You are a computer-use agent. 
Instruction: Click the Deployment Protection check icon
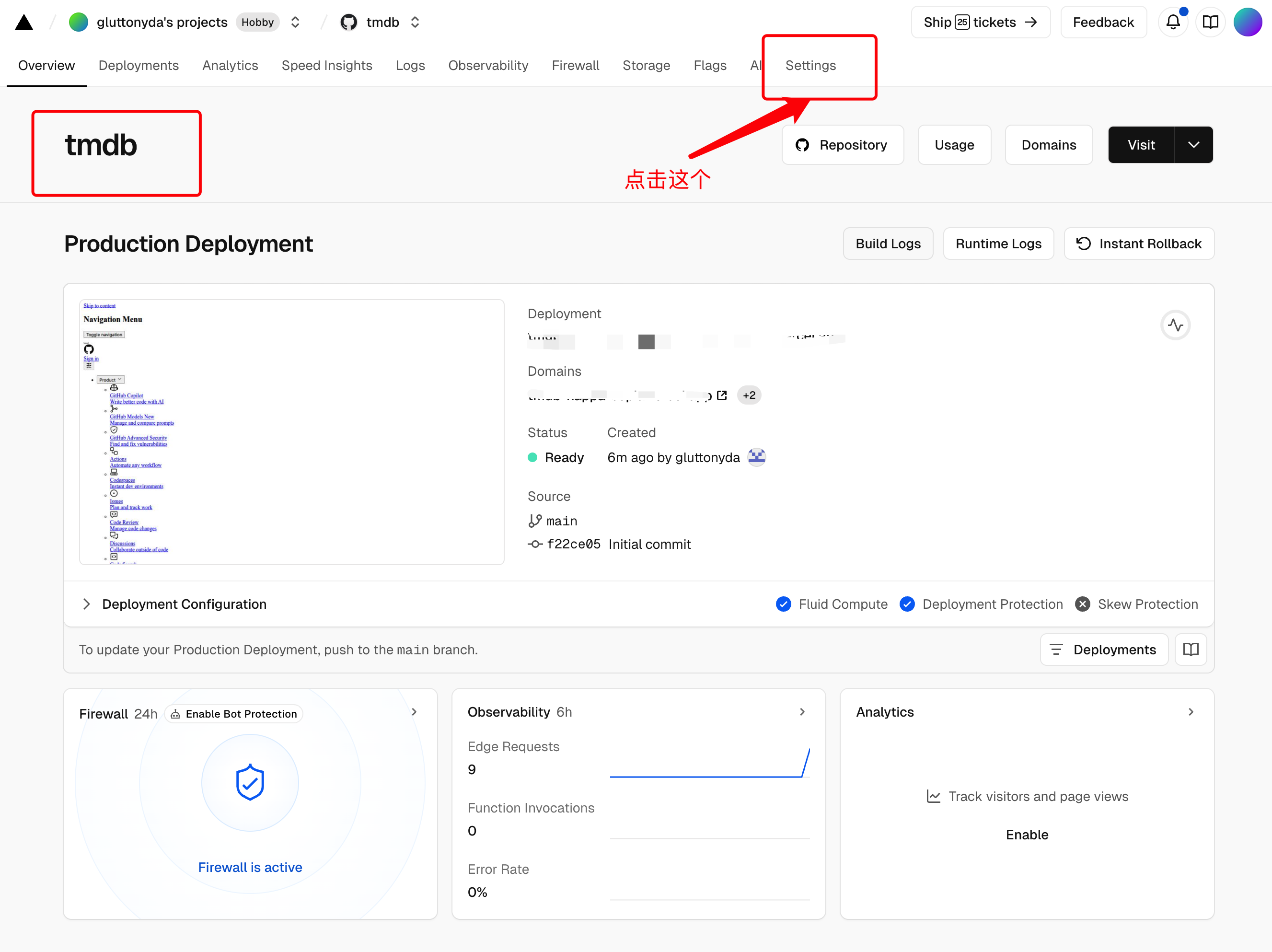(907, 604)
